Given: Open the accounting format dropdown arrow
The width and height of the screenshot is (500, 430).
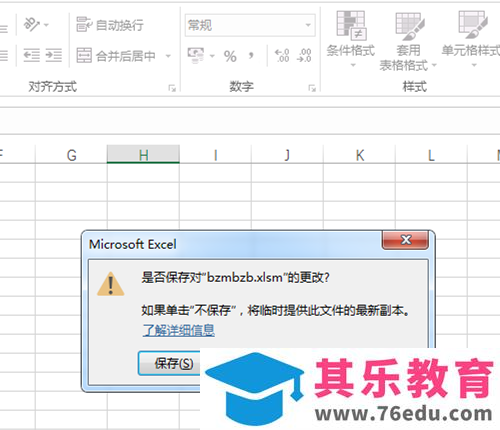Looking at the screenshot, I should [x=212, y=56].
